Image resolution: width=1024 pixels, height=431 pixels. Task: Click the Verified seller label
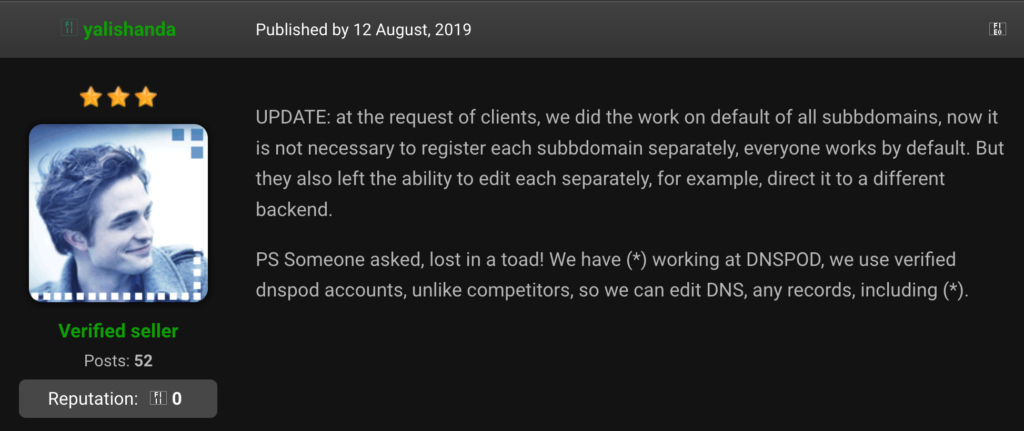tap(118, 331)
